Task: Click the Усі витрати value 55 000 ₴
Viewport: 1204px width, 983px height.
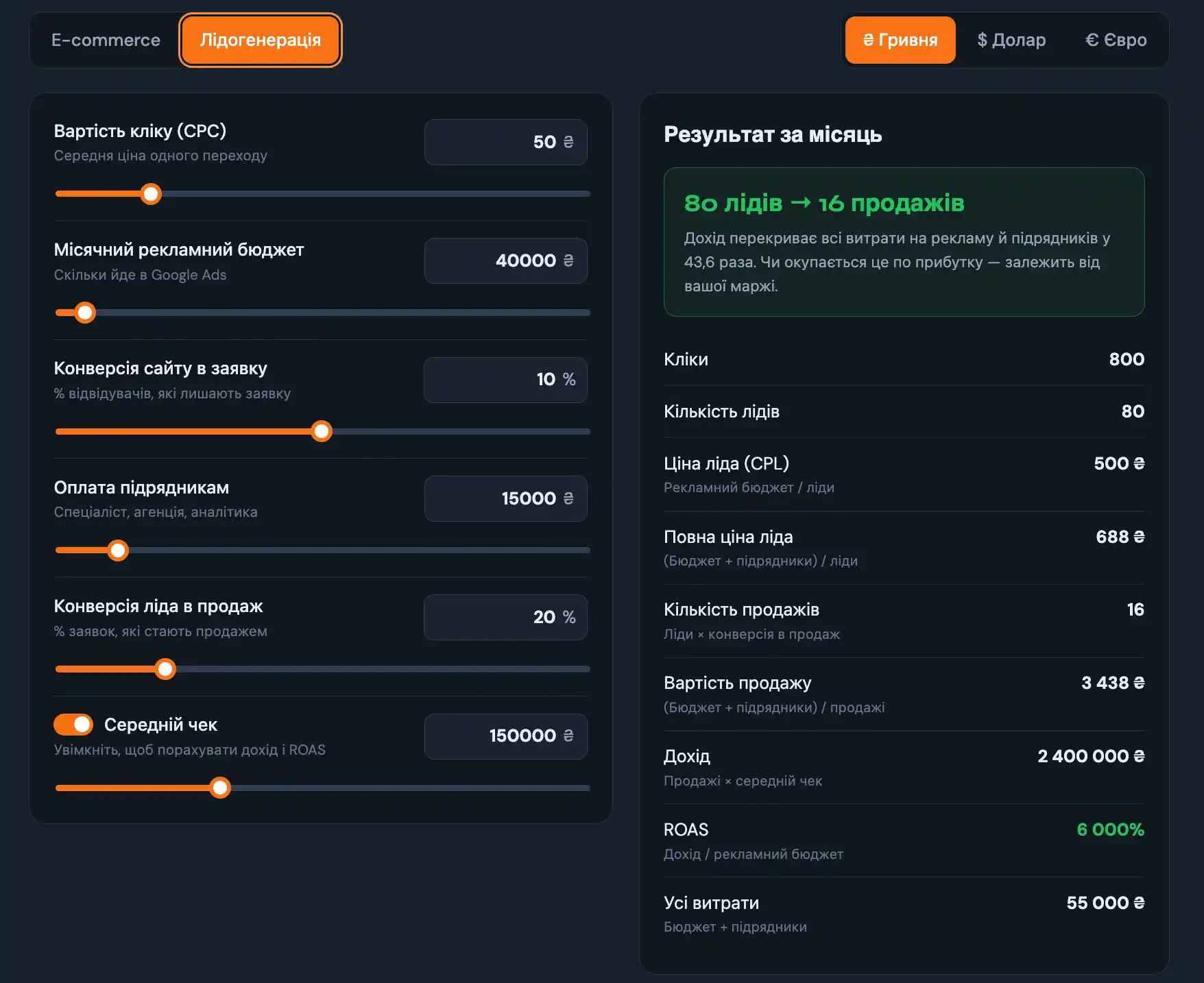Action: coord(1105,903)
